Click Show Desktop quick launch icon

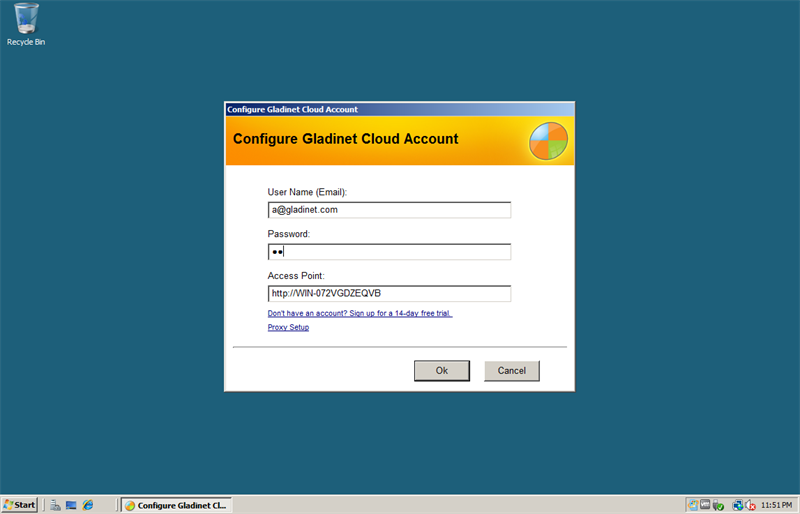[71, 505]
